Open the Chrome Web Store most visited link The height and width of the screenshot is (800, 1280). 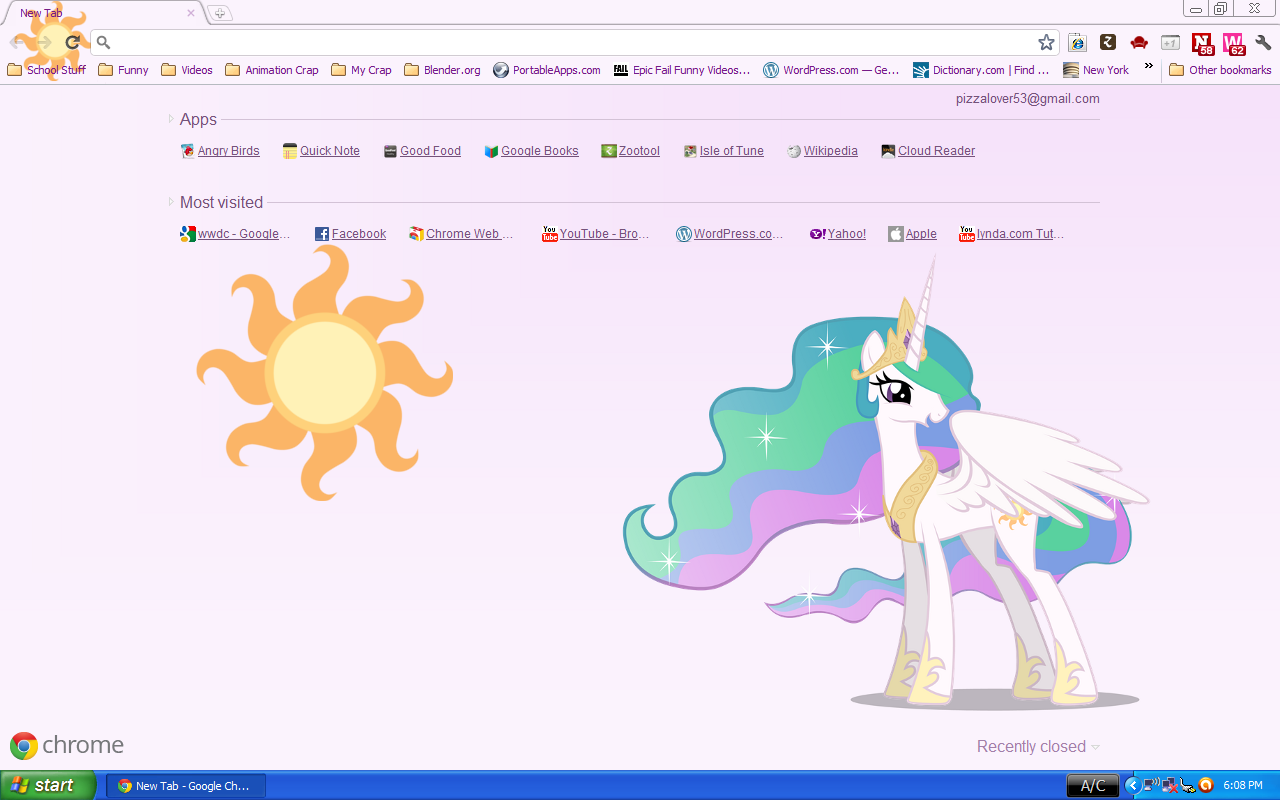click(x=461, y=234)
